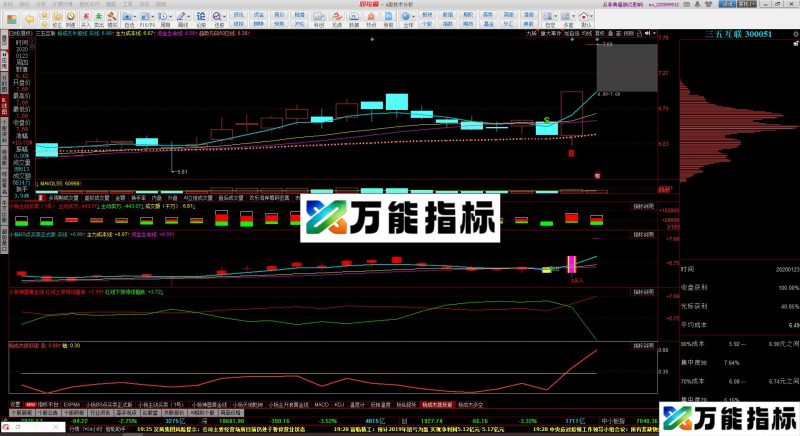Image resolution: width=800 pixels, height=436 pixels.
Task: Click the yellow back arrow icon
Action: point(30,19)
